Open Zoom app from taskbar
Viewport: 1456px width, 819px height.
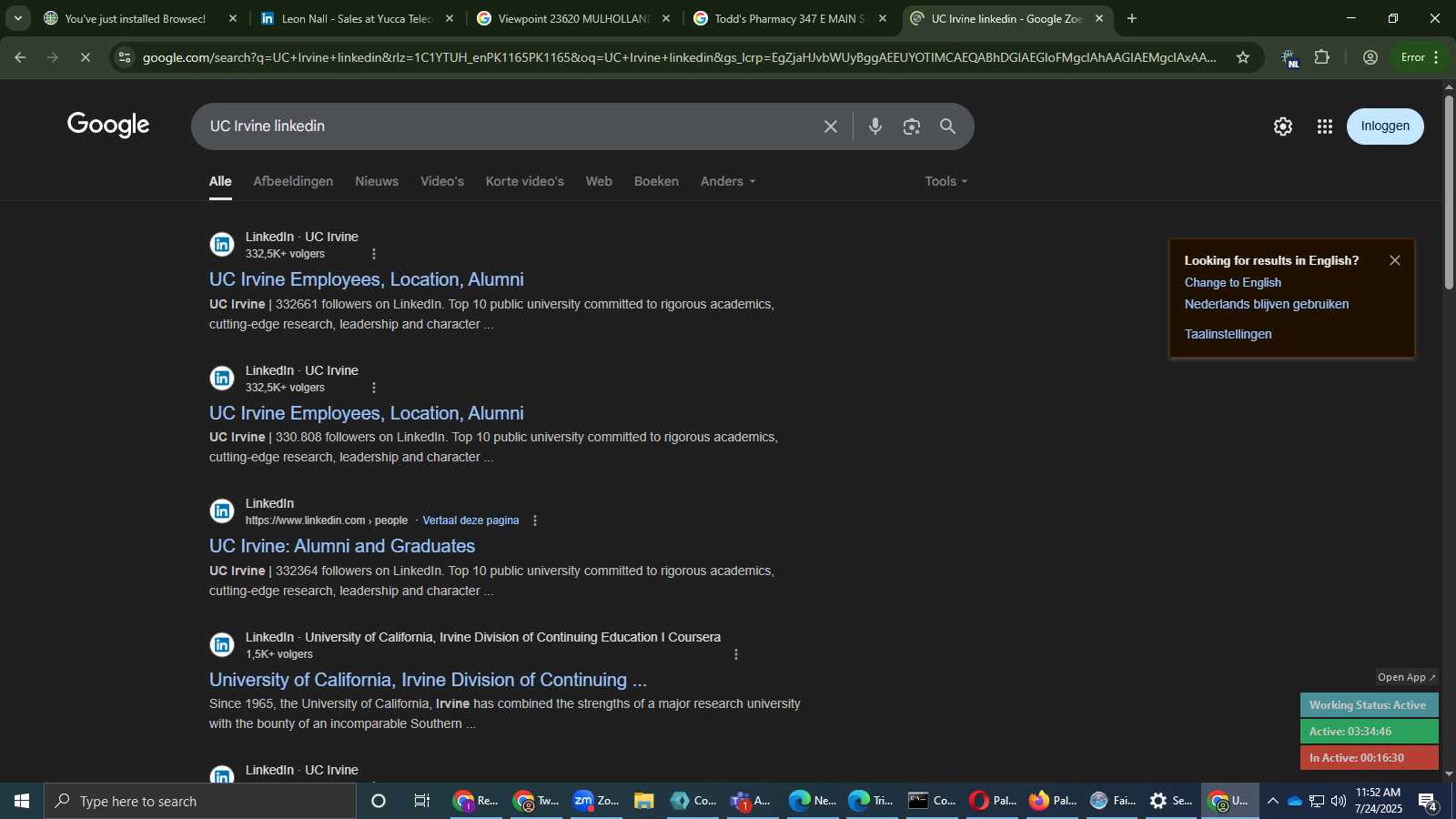coord(597,801)
